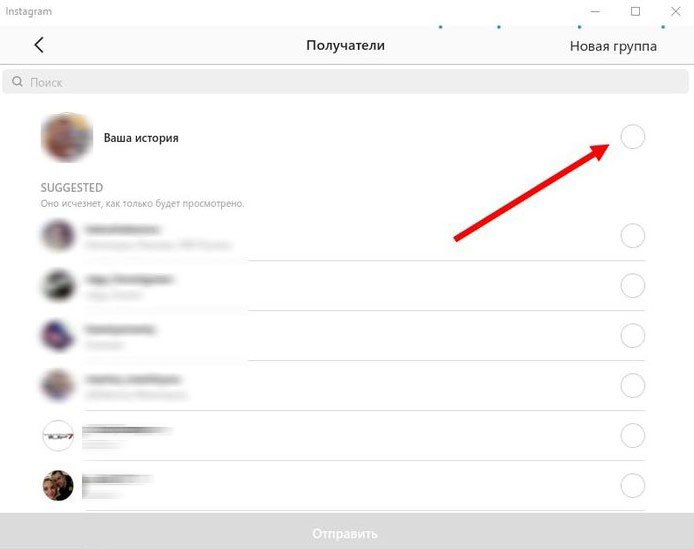Minimize the Instagram window

coord(595,12)
